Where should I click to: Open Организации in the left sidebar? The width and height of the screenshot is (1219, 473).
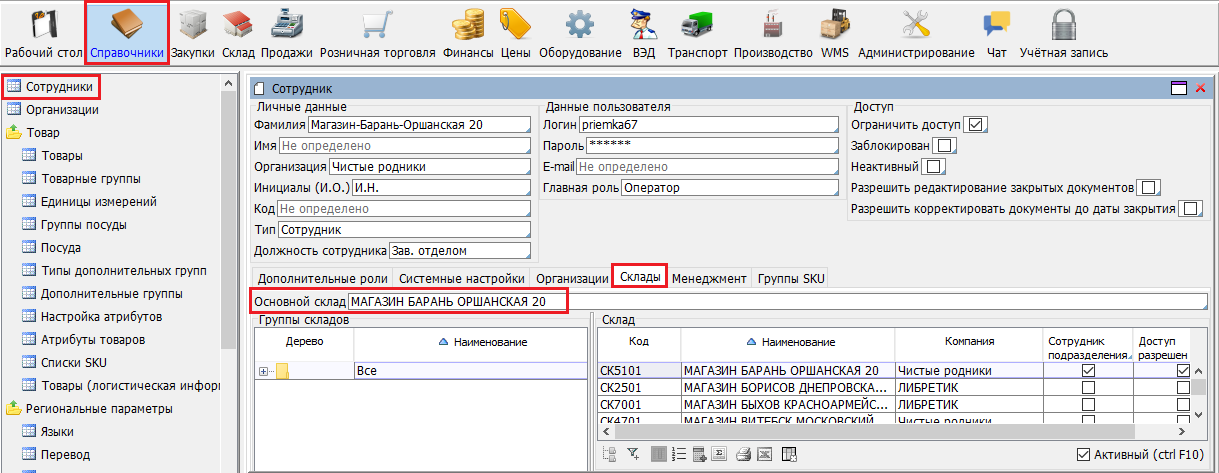[x=62, y=109]
